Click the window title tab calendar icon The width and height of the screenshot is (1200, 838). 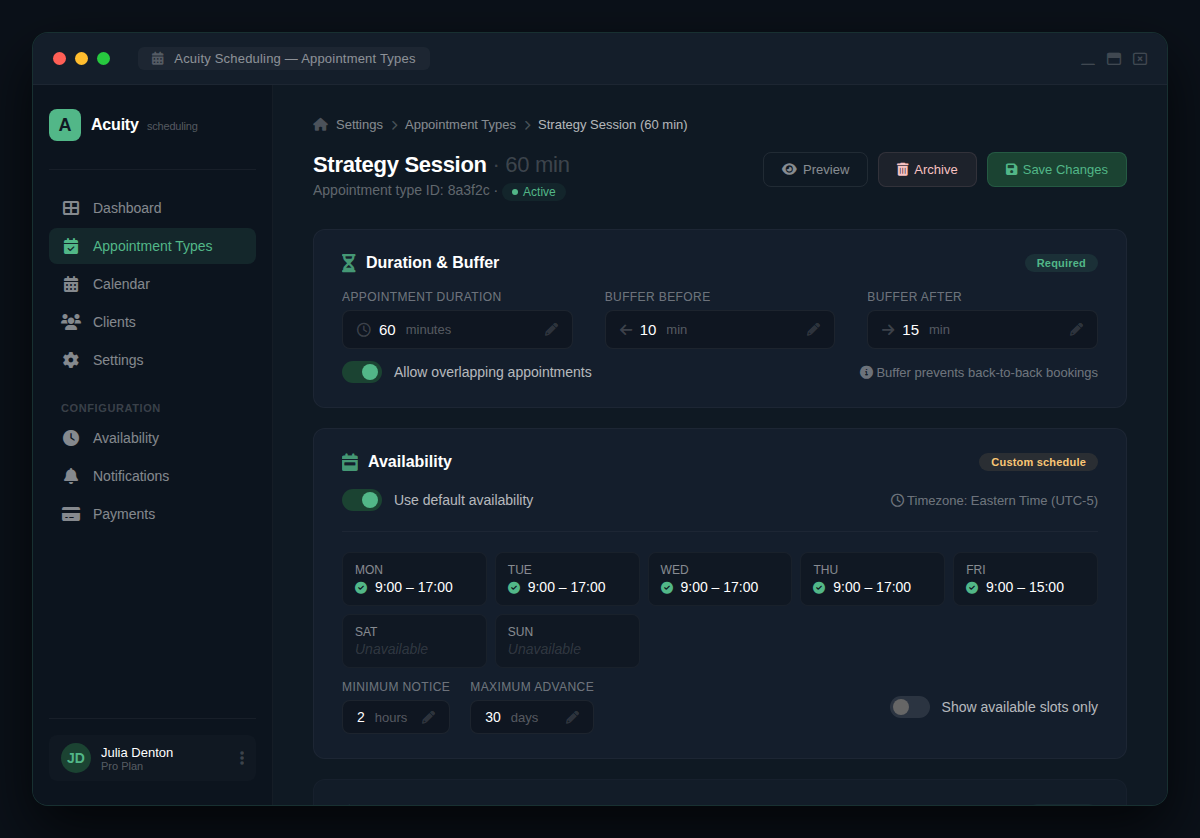point(158,59)
